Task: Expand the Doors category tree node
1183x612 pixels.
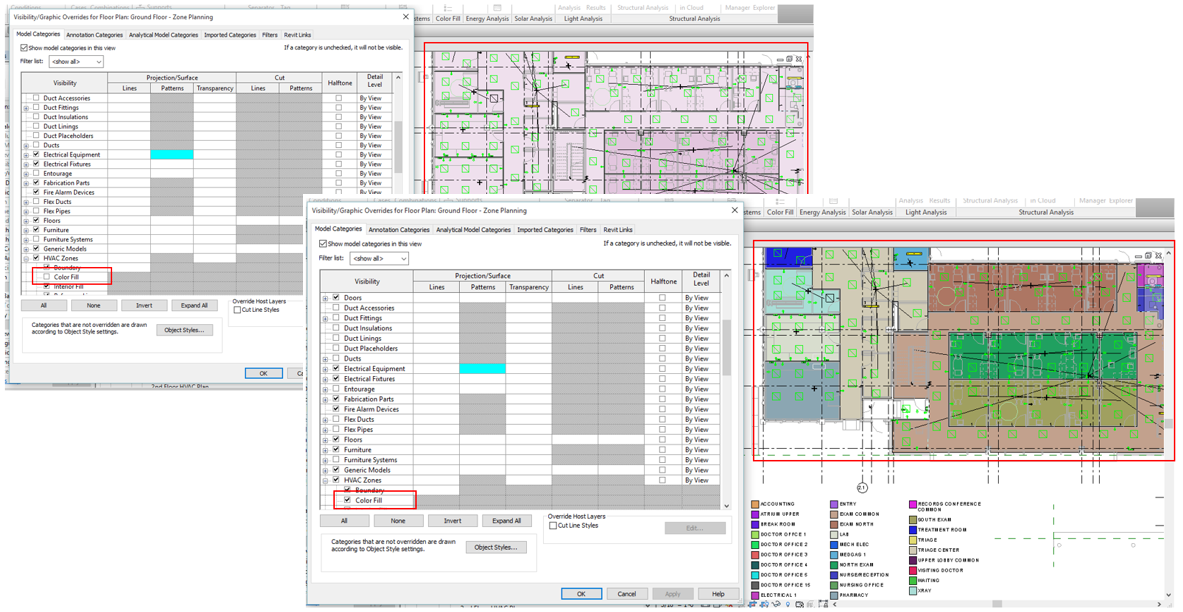Action: coord(327,297)
